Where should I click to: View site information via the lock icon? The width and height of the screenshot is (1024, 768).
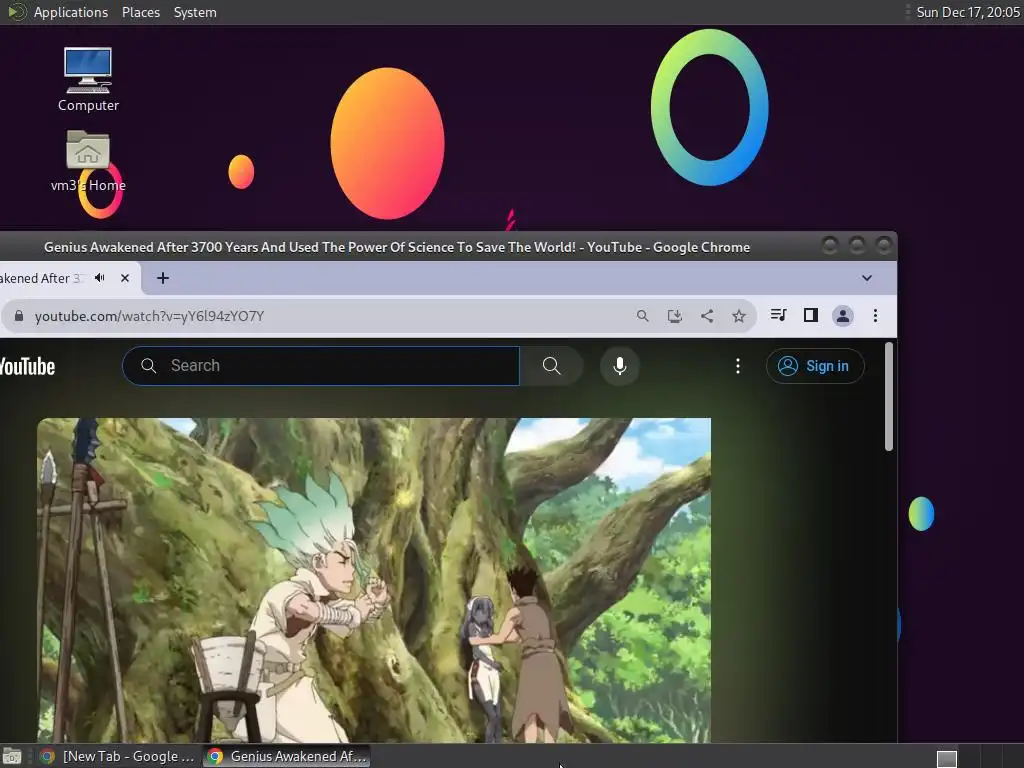pos(19,316)
